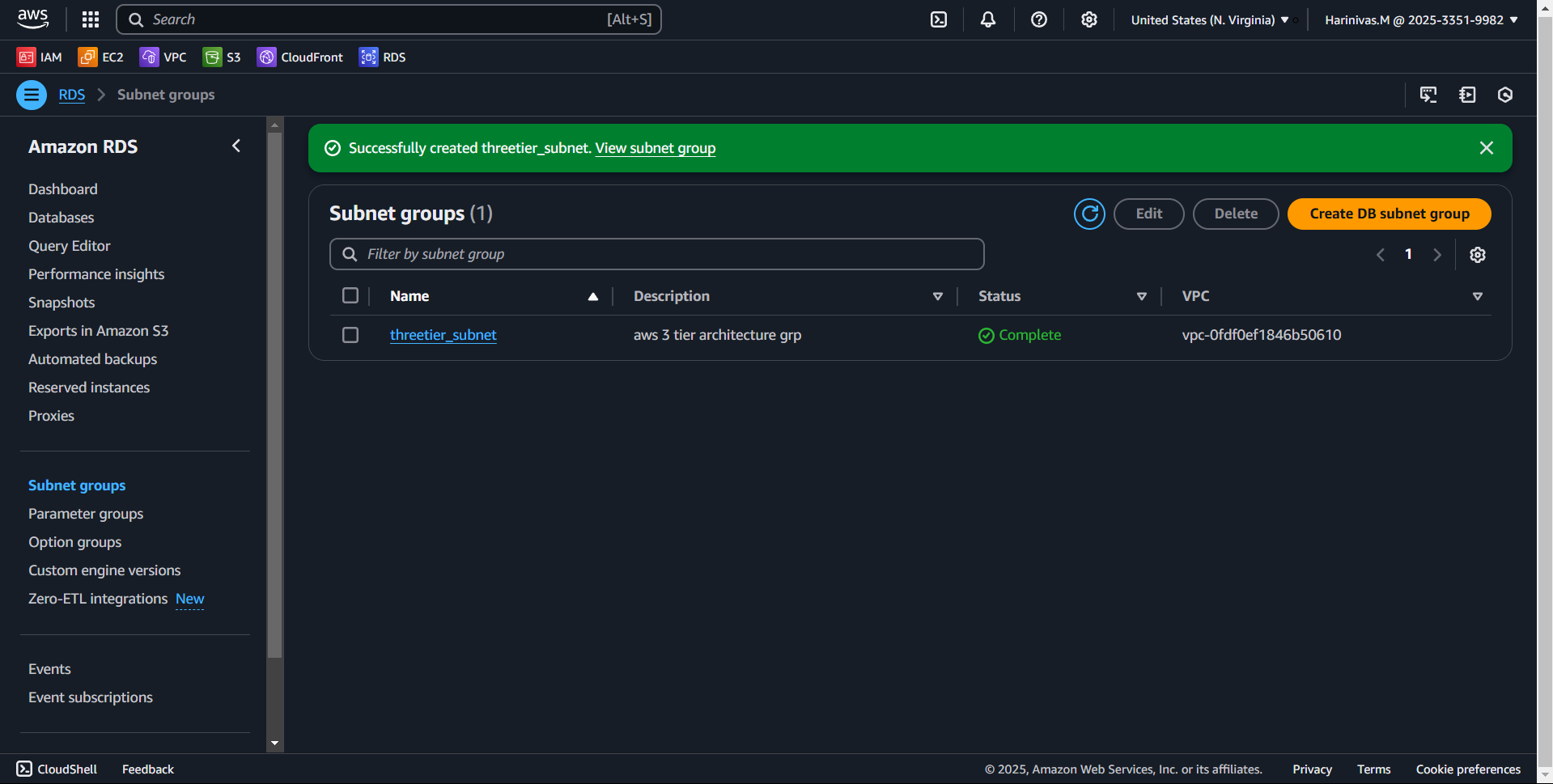Check the threetier_subnet row checkbox
This screenshot has width=1553, height=784.
pos(350,335)
